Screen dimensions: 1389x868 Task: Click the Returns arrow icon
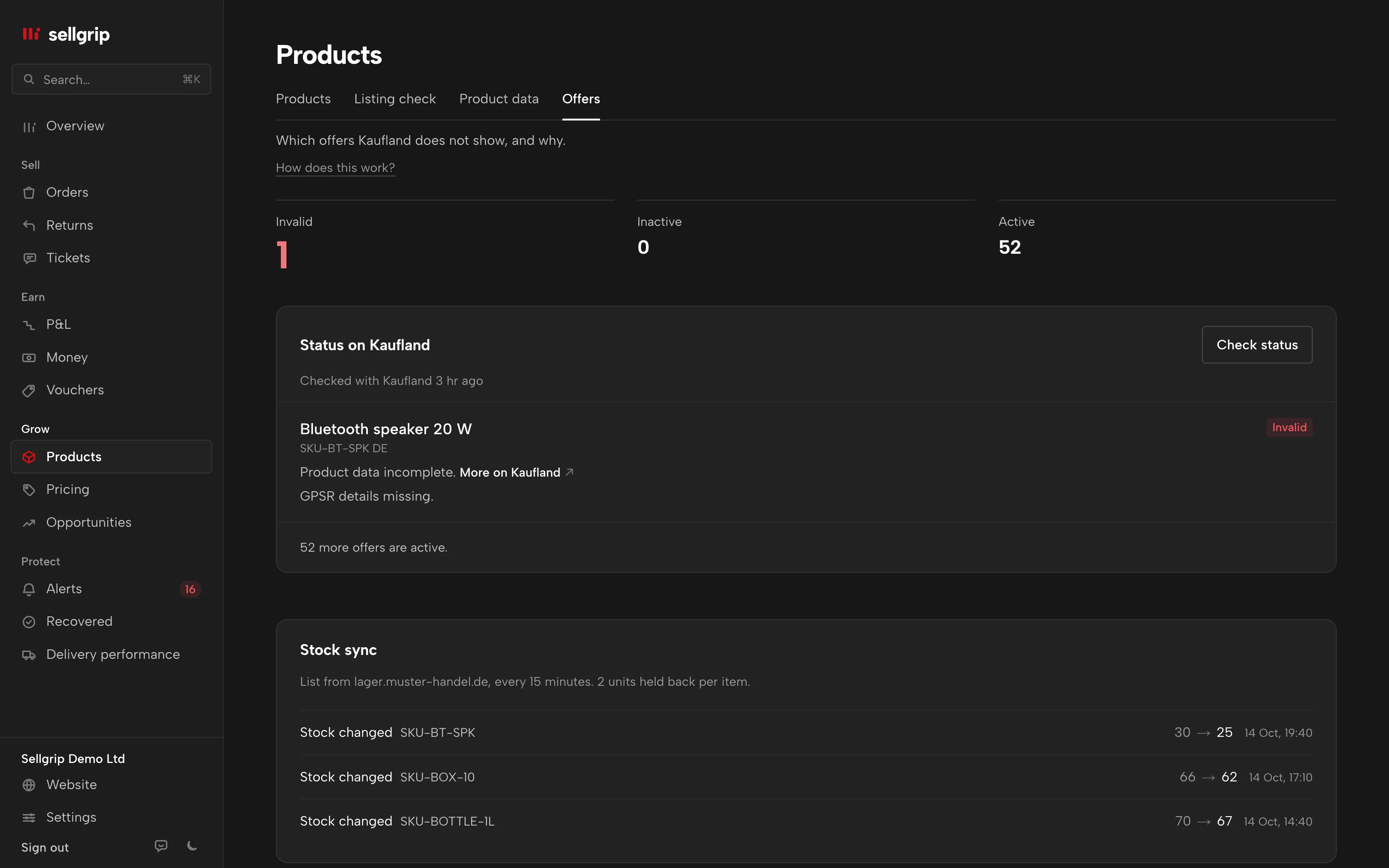pyautogui.click(x=29, y=225)
